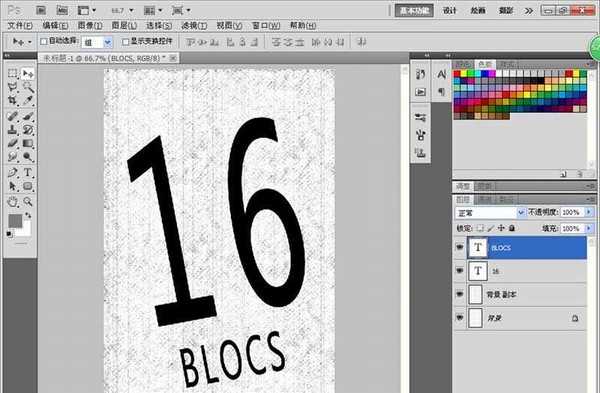Hide the 16 text layer

click(x=460, y=271)
